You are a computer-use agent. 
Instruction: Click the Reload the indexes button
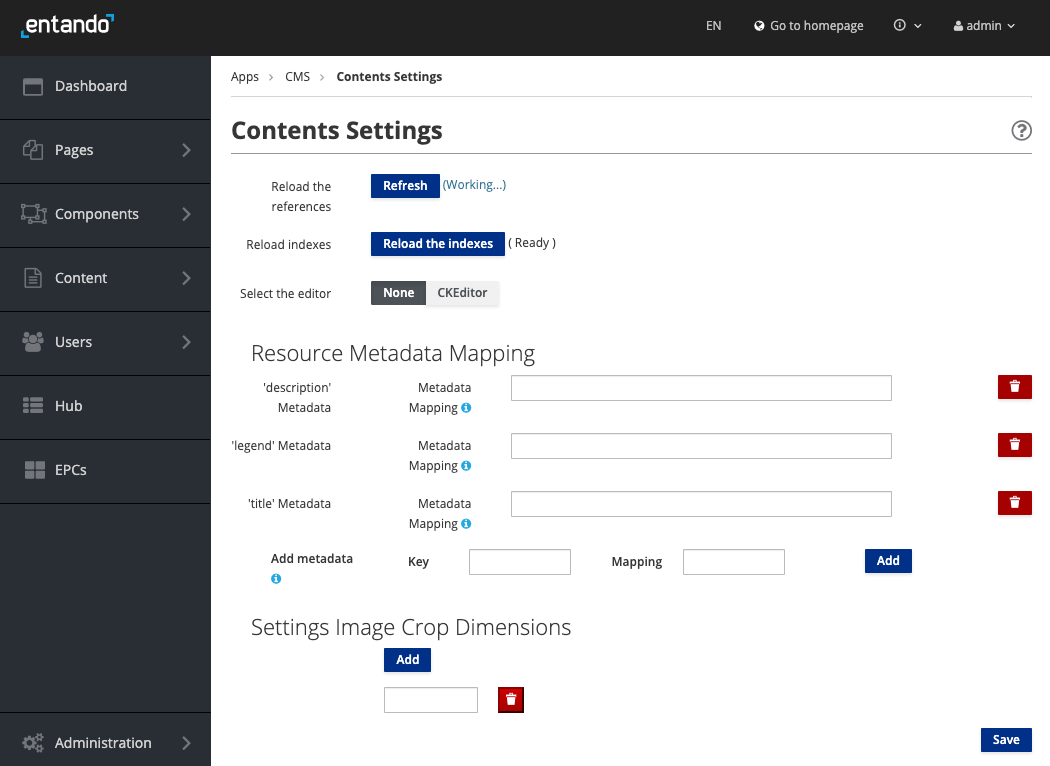[x=438, y=244]
